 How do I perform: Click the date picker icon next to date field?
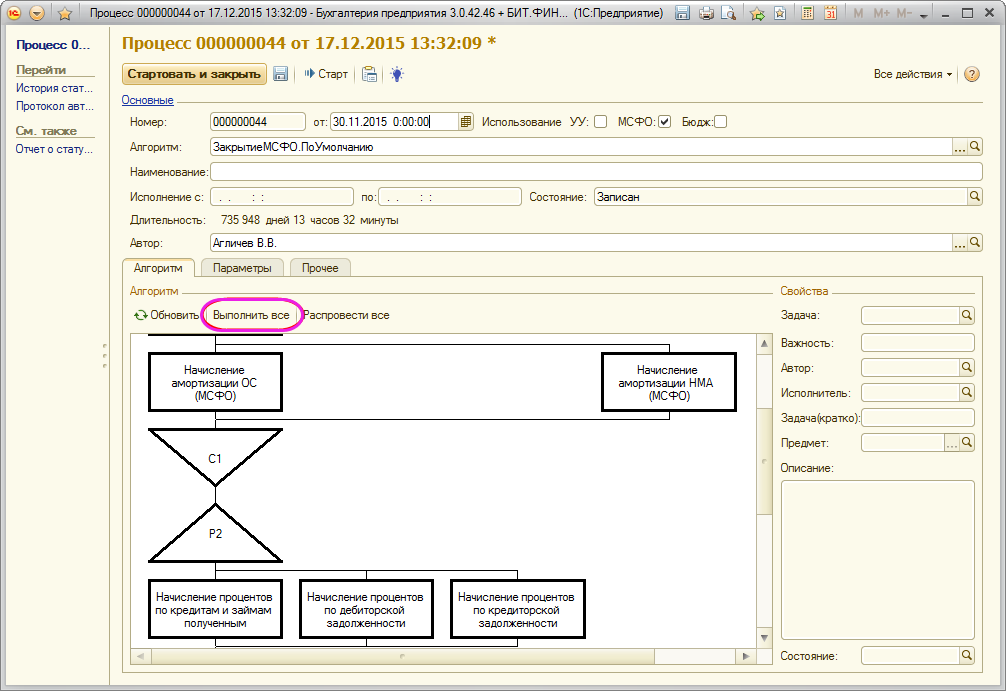466,122
